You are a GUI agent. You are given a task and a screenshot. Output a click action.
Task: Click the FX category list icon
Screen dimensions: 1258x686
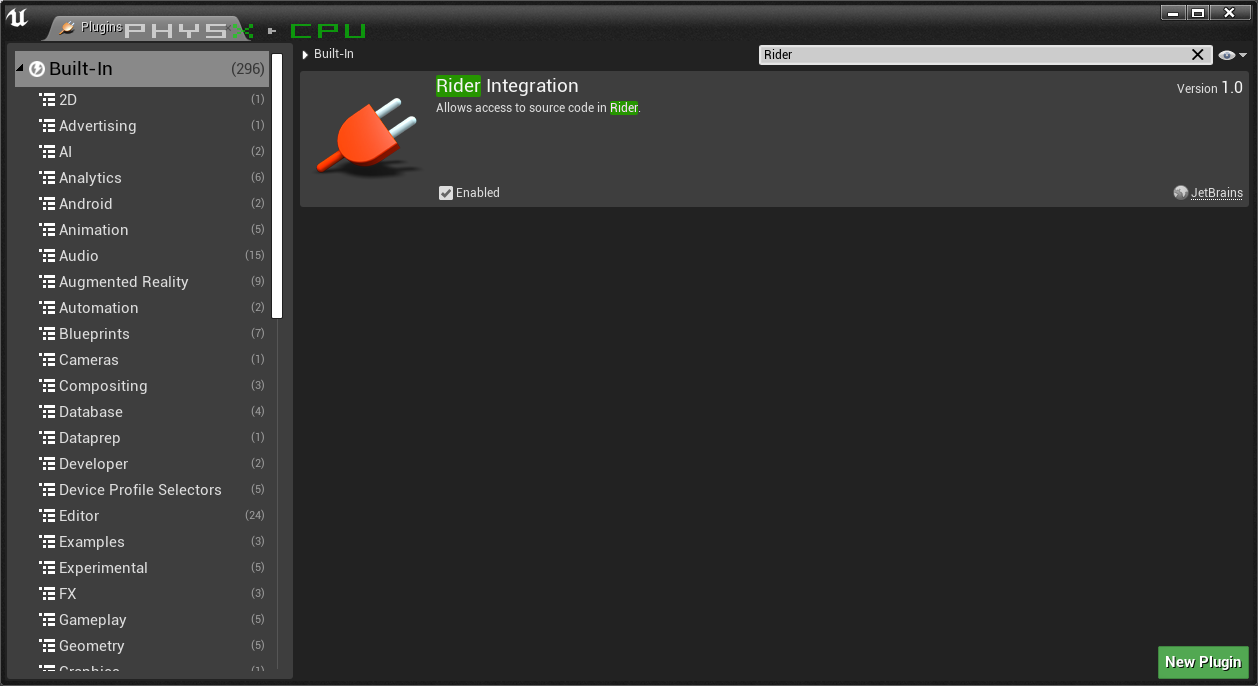pos(47,594)
